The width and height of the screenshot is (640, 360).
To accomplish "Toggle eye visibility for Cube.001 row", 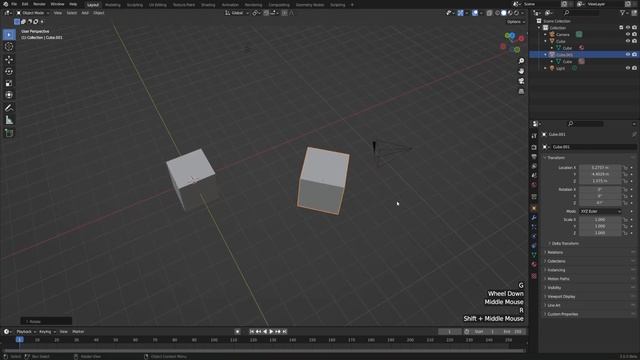I will point(628,54).
